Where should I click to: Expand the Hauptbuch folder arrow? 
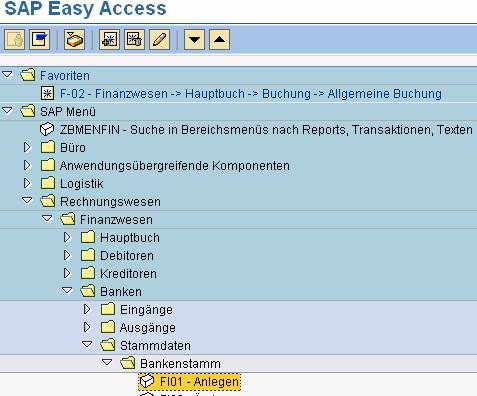coord(67,237)
